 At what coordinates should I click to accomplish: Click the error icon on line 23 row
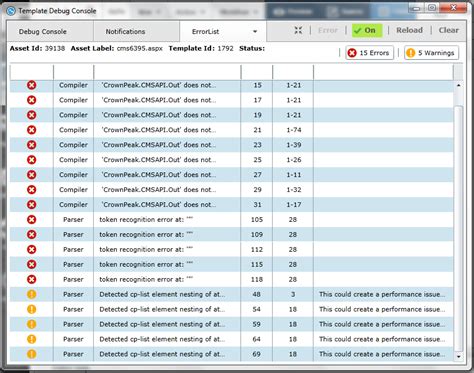point(32,145)
